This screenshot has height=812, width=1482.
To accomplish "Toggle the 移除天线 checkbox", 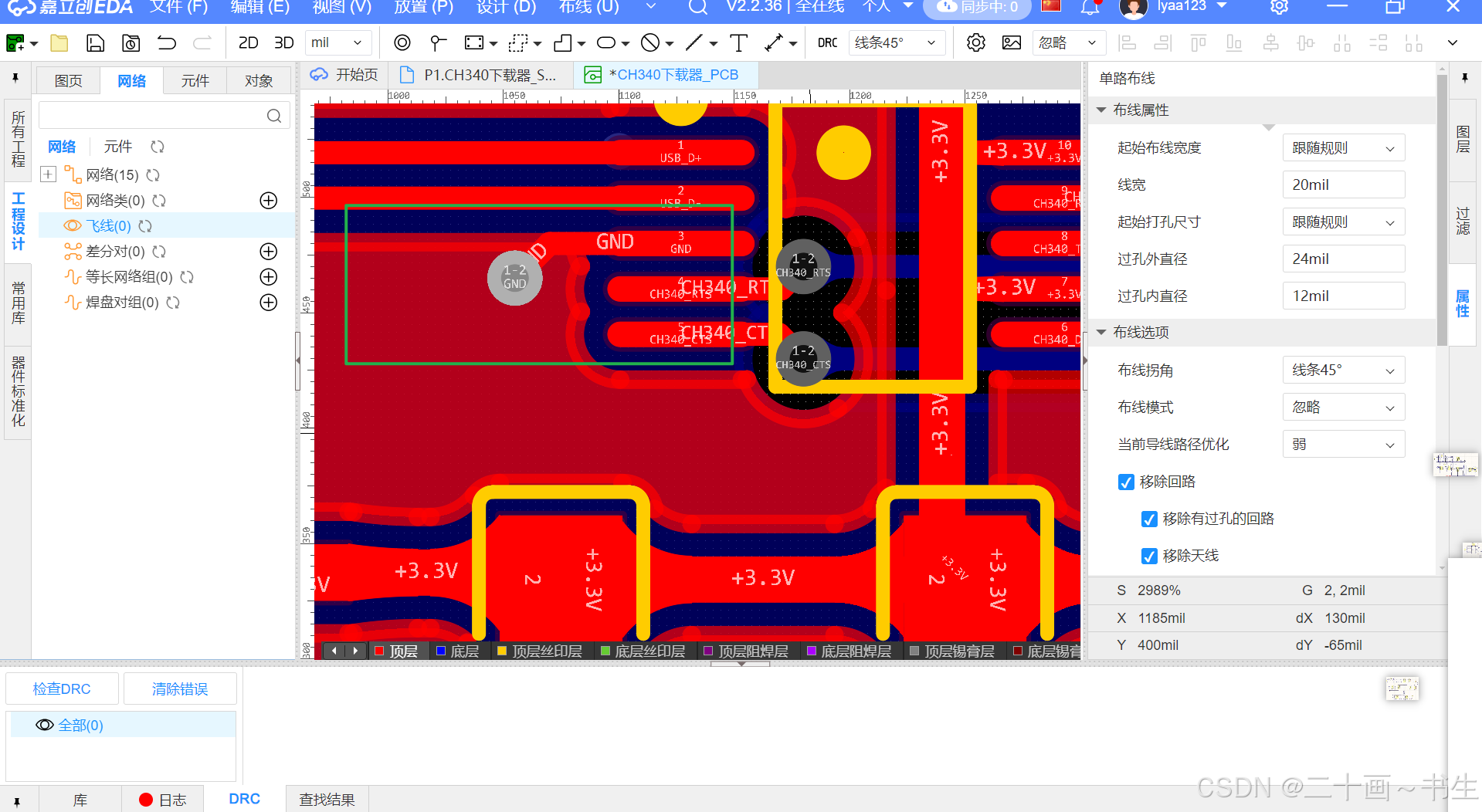I will pyautogui.click(x=1149, y=557).
